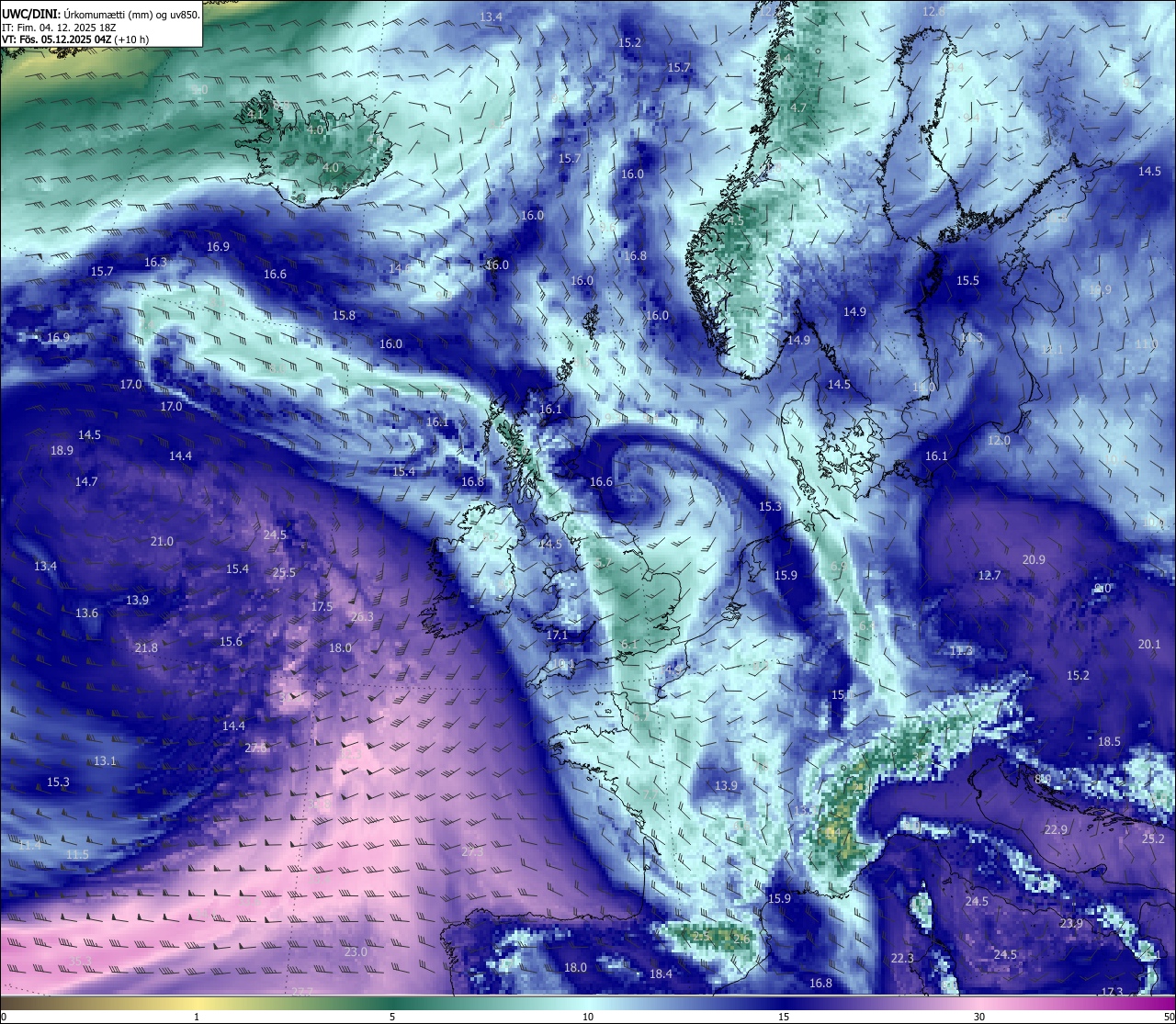Click the 12.0 map value
The image size is (1176, 1024).
click(999, 440)
